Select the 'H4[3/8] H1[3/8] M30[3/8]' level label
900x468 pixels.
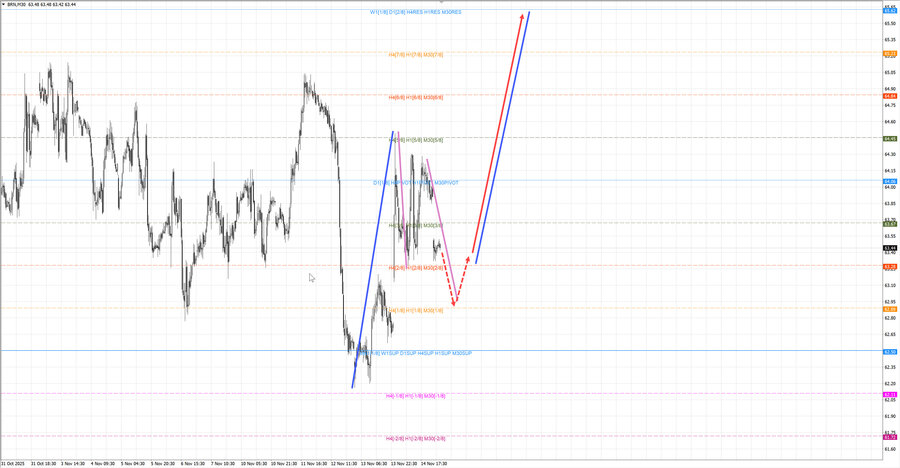(416, 225)
